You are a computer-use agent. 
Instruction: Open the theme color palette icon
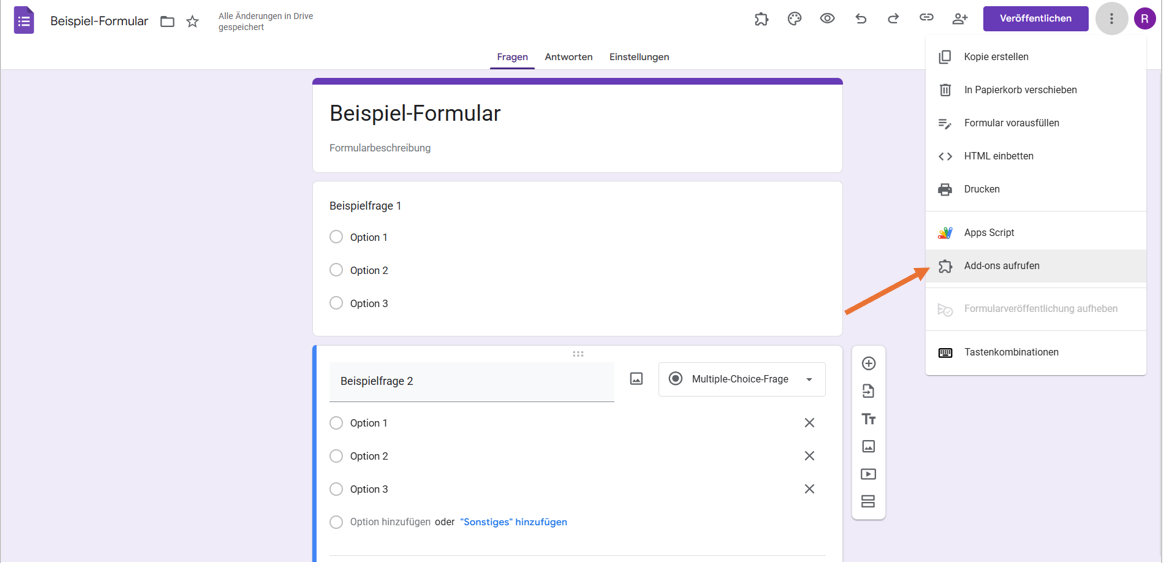click(794, 19)
